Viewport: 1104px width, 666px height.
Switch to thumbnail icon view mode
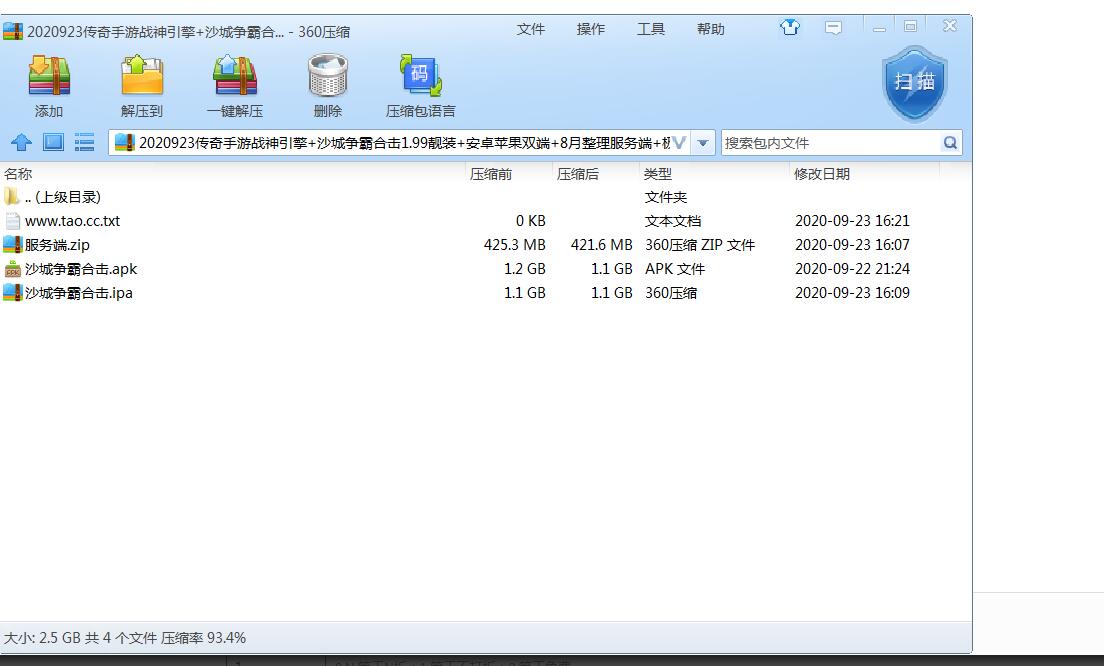pos(53,143)
